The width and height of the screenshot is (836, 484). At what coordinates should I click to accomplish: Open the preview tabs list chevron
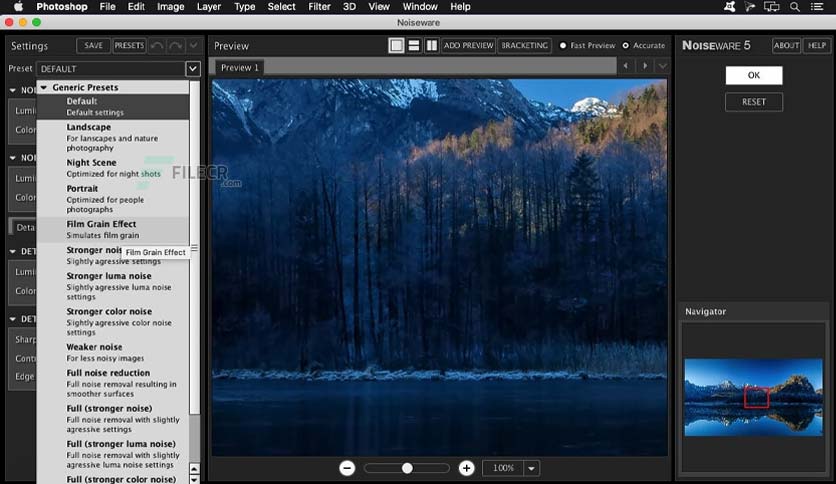[663, 66]
